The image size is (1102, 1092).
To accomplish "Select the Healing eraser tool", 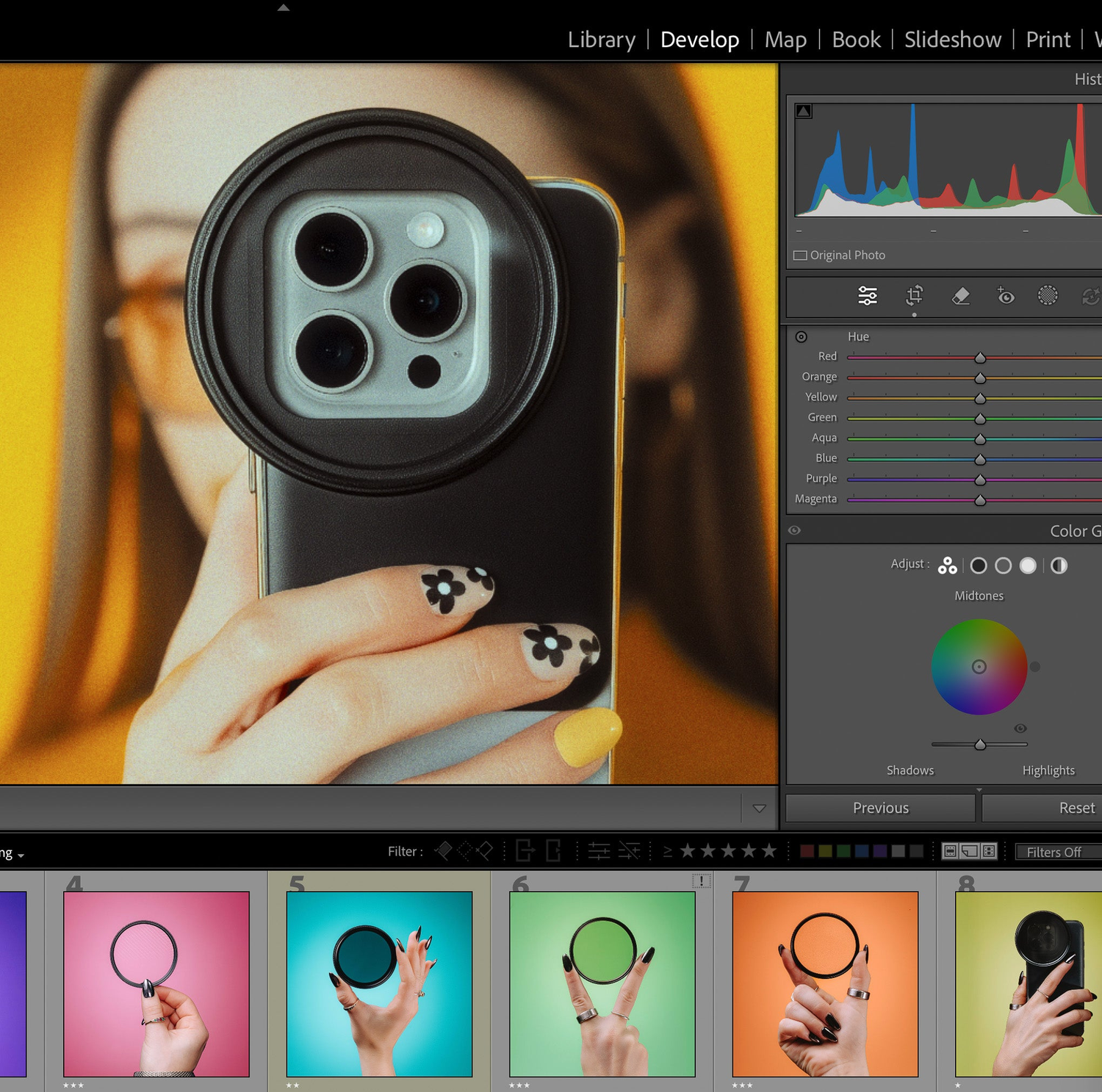I will (960, 295).
